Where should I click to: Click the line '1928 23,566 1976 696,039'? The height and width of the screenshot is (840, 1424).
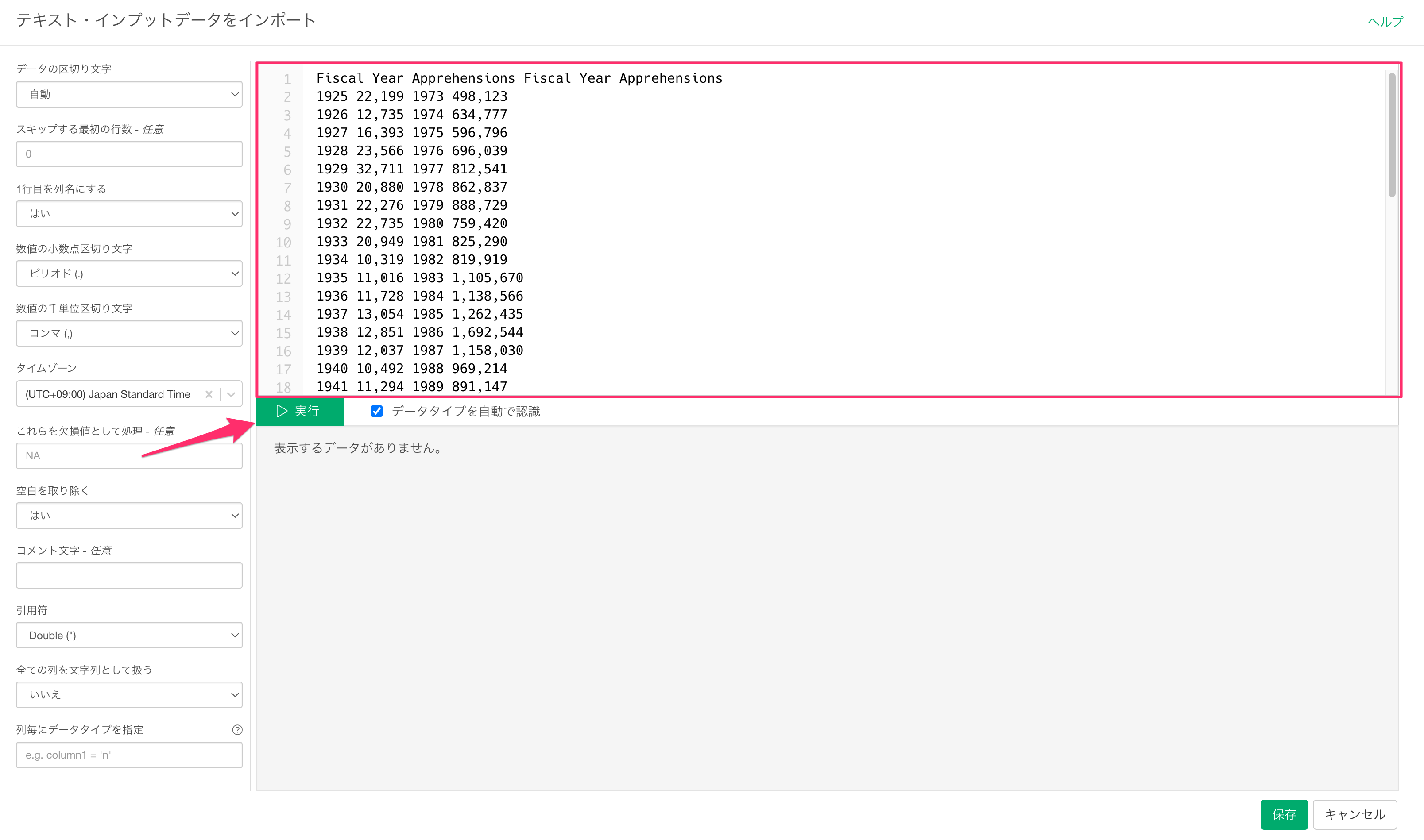tap(412, 150)
